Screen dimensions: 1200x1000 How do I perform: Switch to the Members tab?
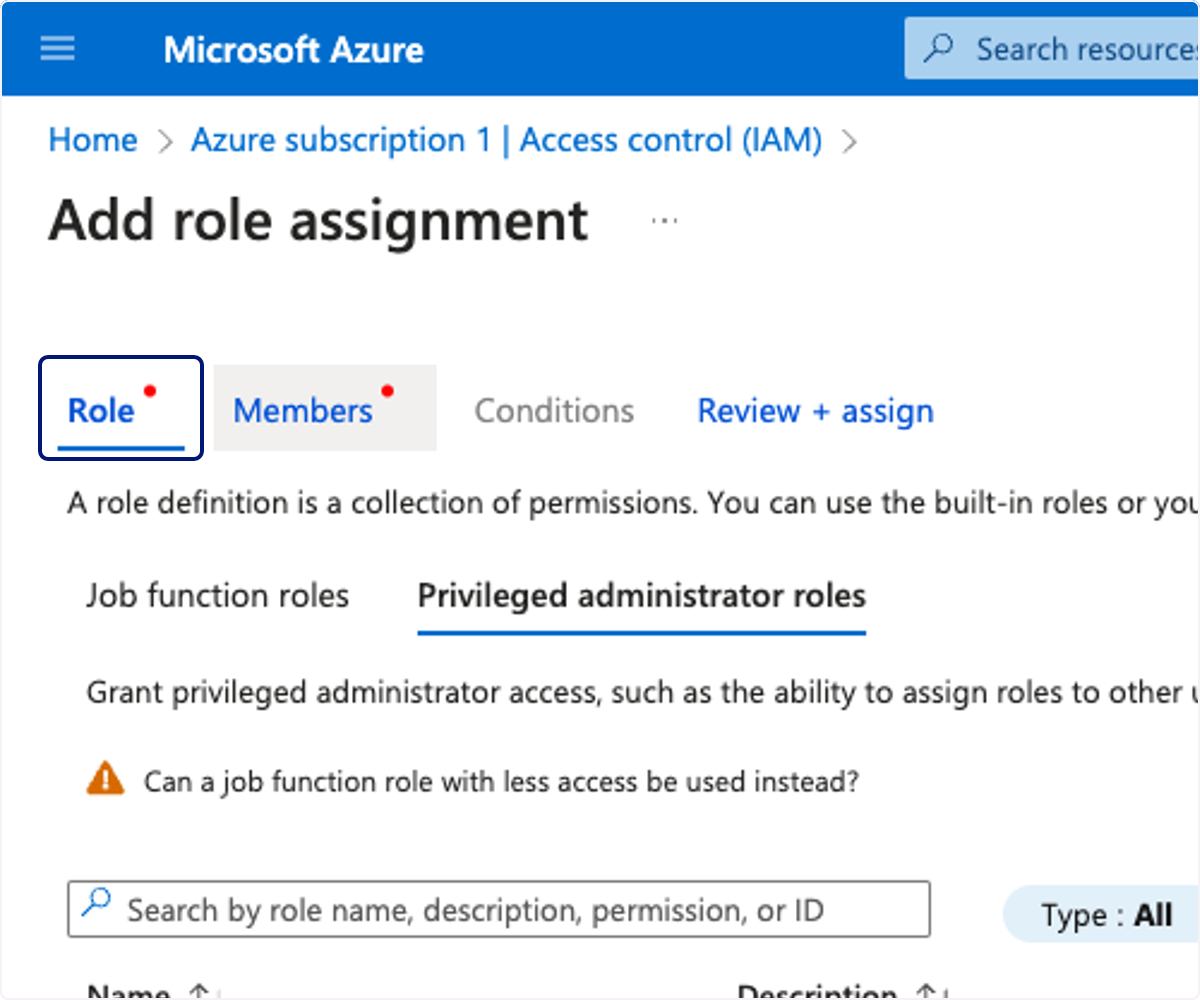click(325, 408)
